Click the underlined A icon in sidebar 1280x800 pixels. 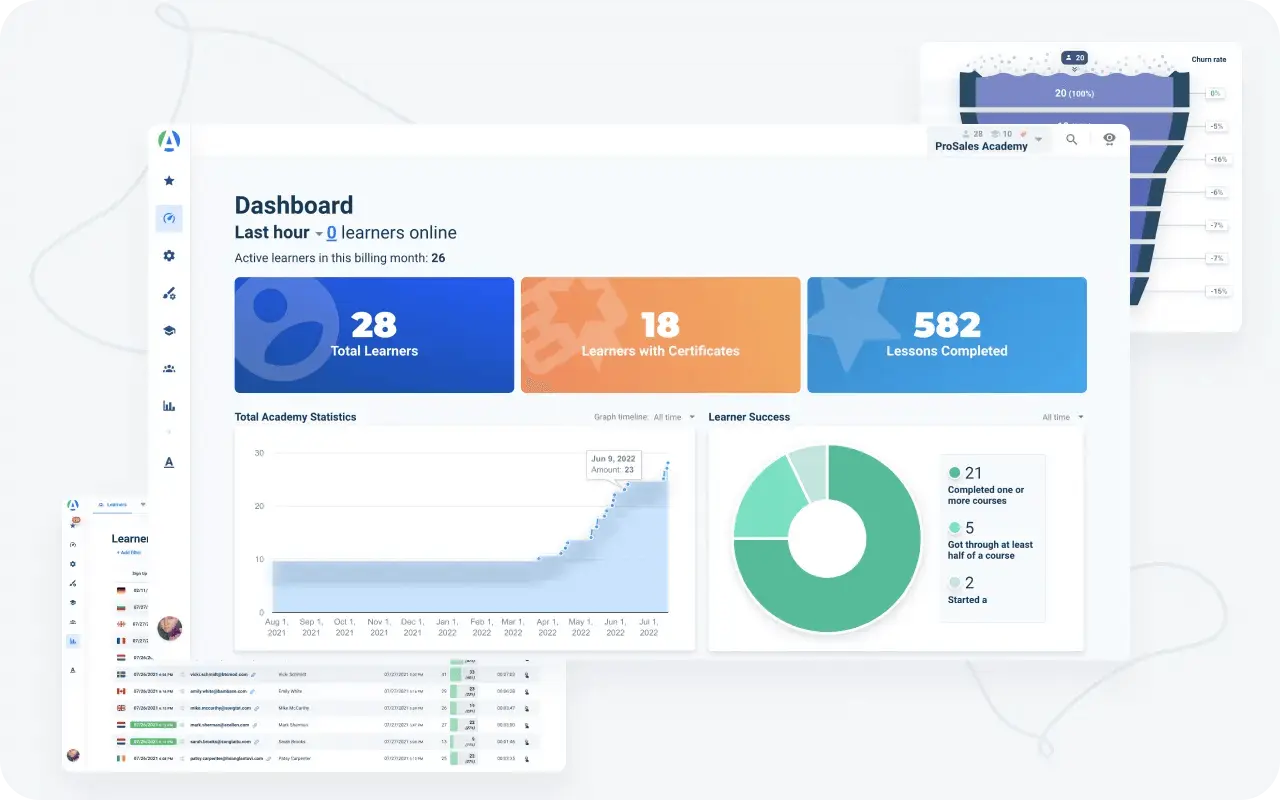coord(169,462)
